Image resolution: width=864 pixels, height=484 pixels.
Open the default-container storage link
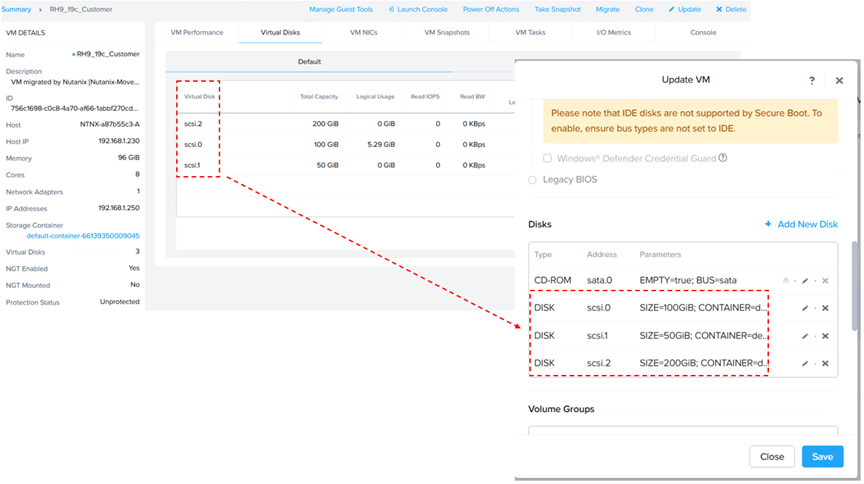[x=82, y=236]
